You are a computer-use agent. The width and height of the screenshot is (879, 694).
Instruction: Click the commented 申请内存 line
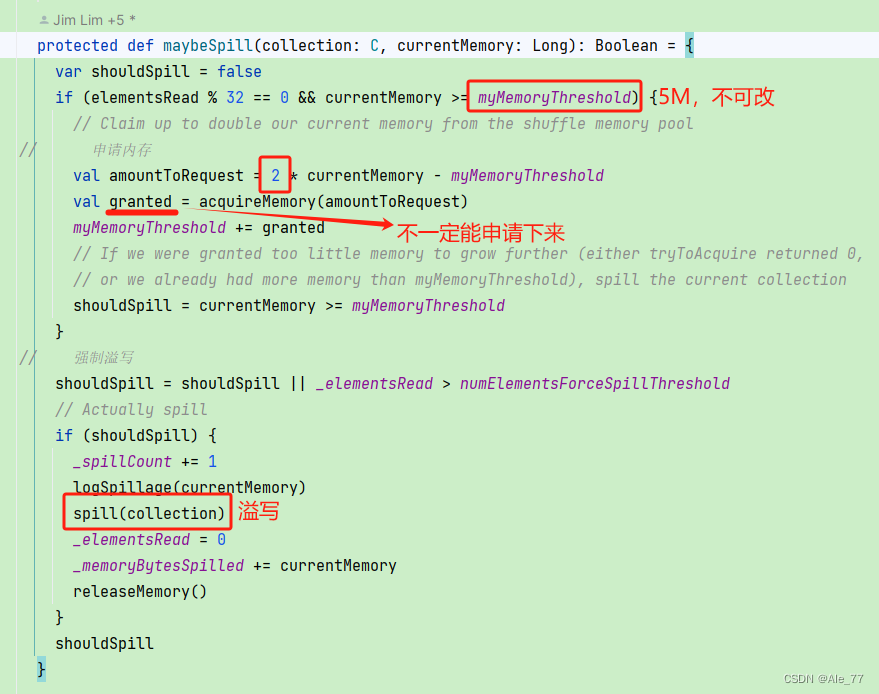pyautogui.click(x=122, y=150)
